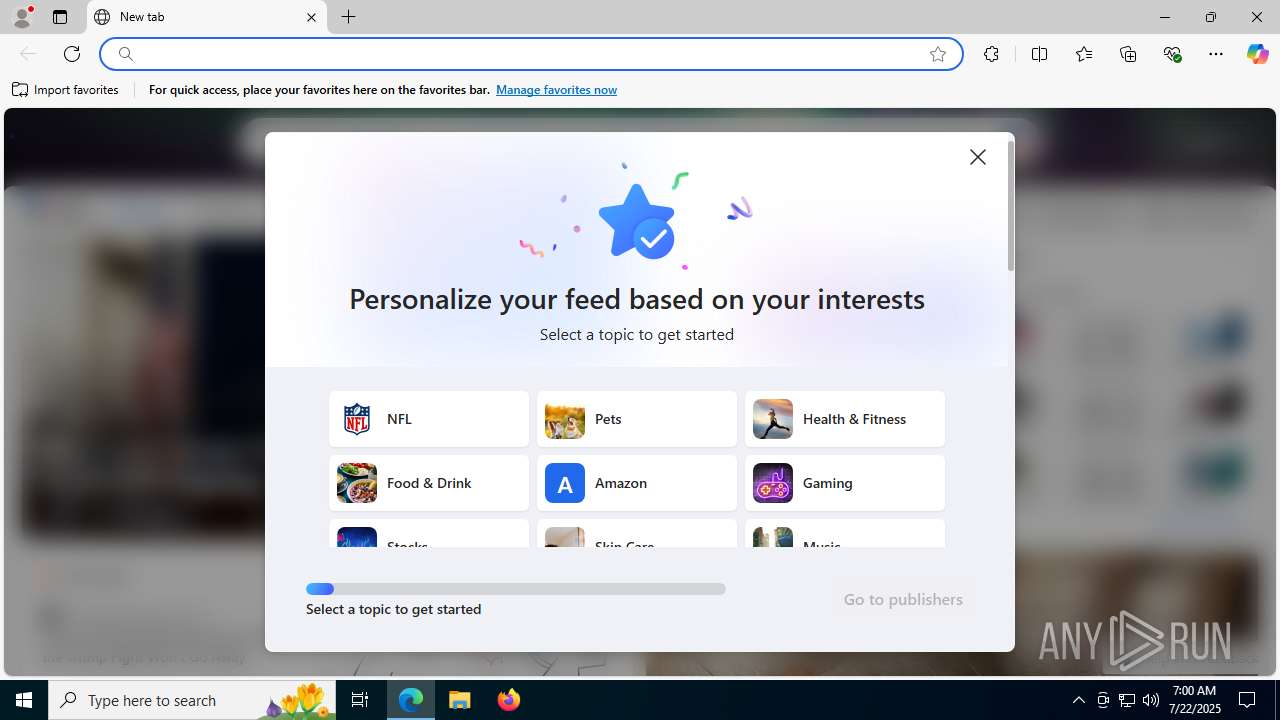The image size is (1280, 720).
Task: Open File Explorer from taskbar
Action: [460, 700]
